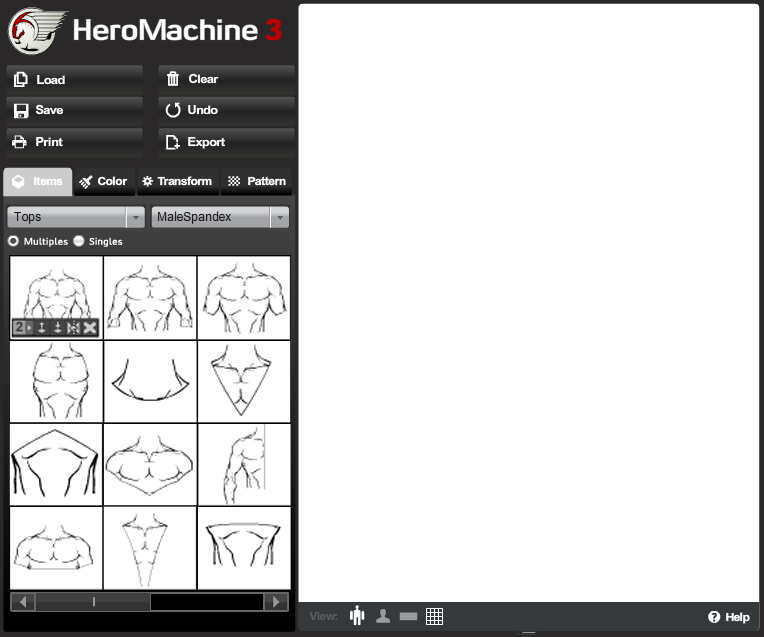The image size is (764, 637).
Task: Select the trapezoid shoulder top thumbnail
Action: click(x=244, y=548)
